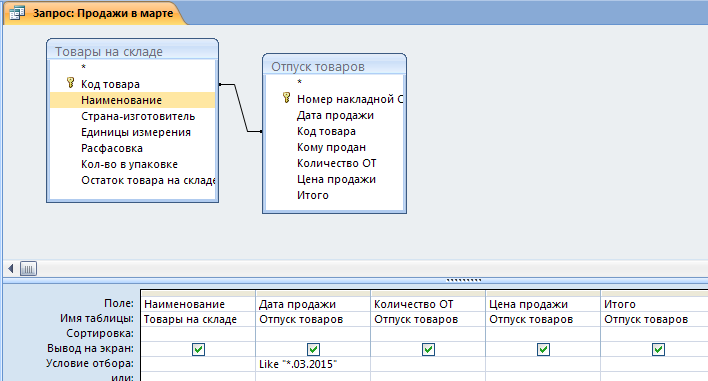Click the horizontal scrollbar thumb
Screen dimensions: 708x381
pyautogui.click(x=28, y=269)
